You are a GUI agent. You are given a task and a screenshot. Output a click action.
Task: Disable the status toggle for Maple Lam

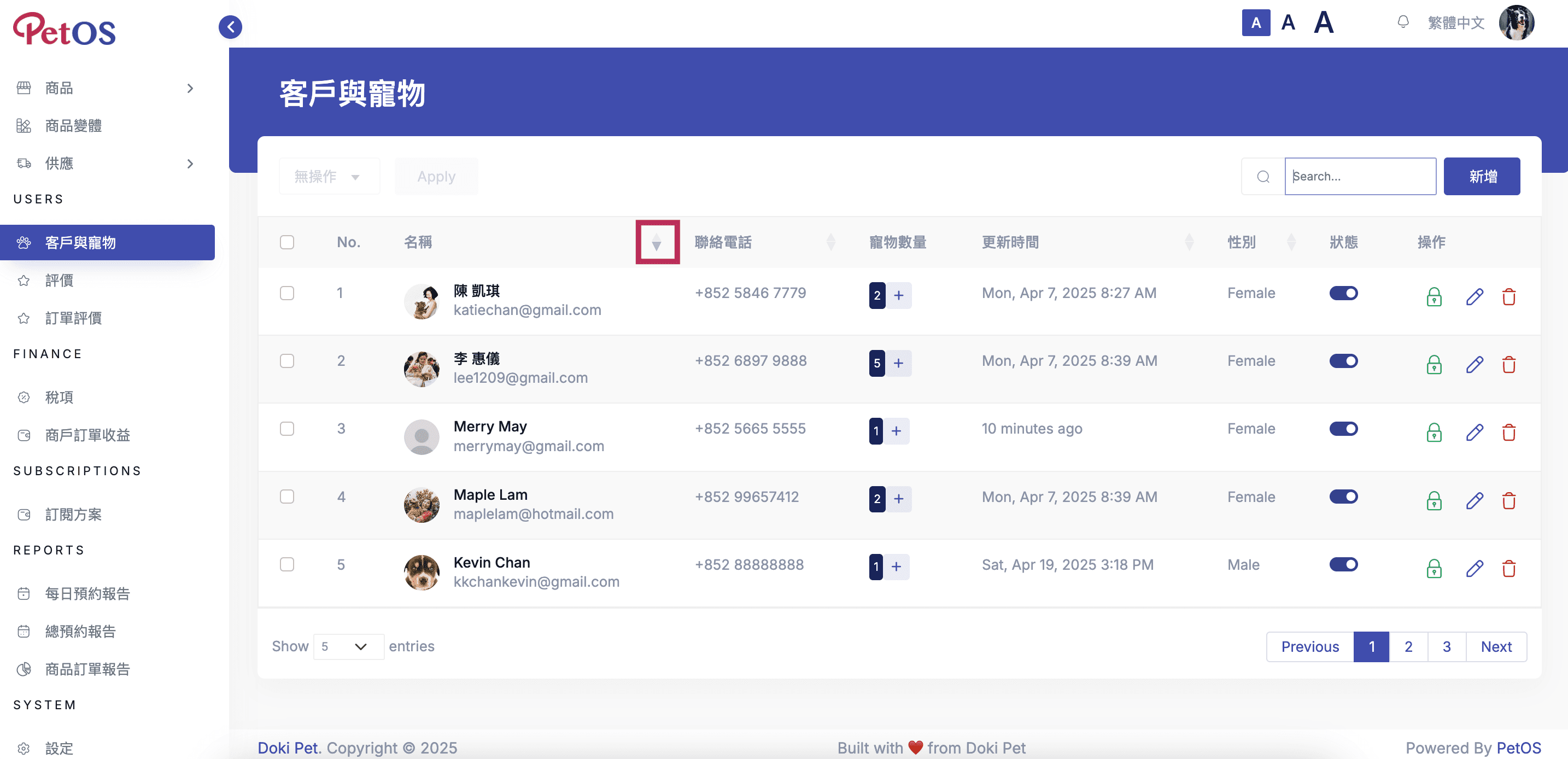point(1343,497)
